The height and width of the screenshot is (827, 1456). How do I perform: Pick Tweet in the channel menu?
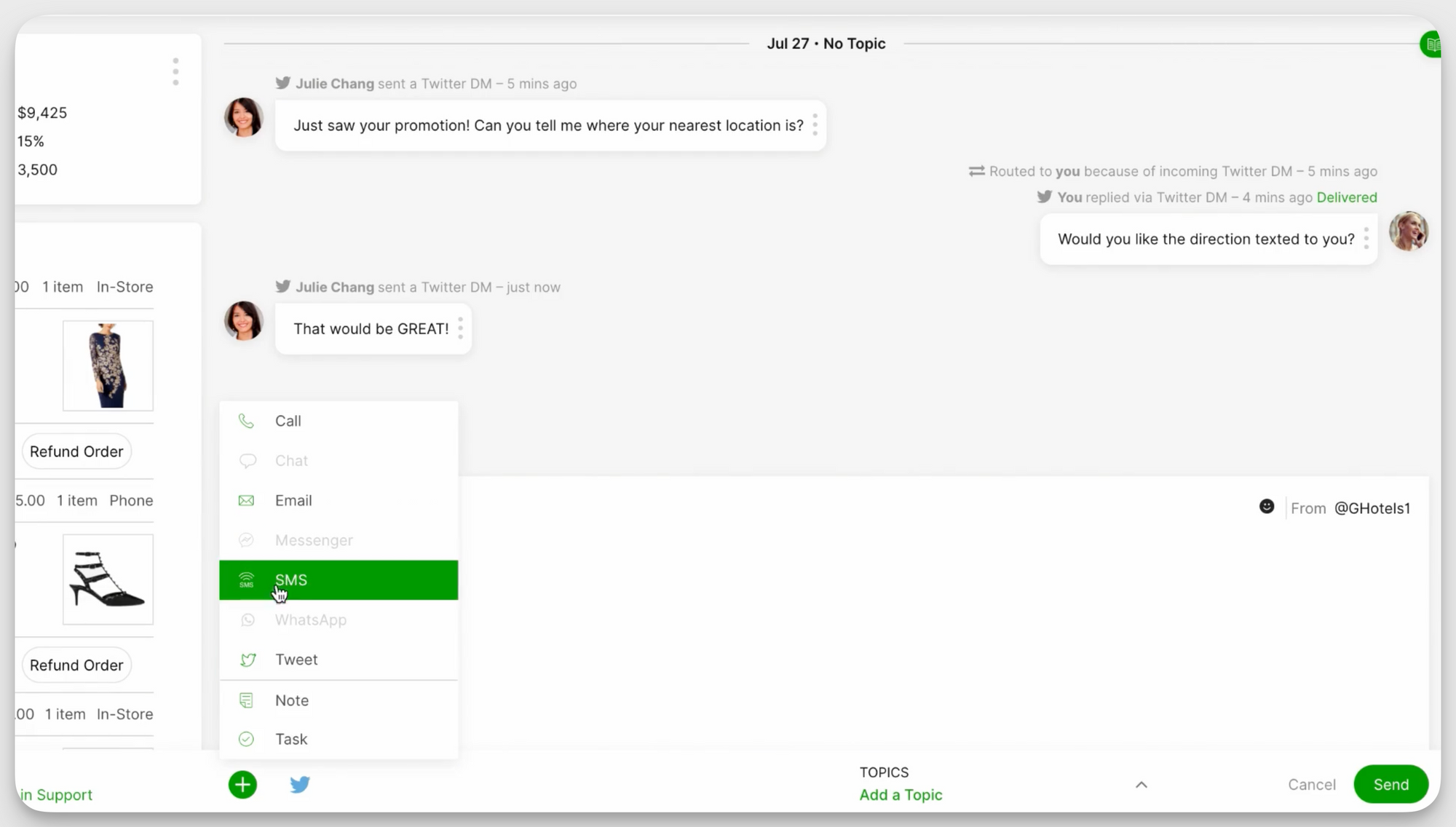point(296,660)
